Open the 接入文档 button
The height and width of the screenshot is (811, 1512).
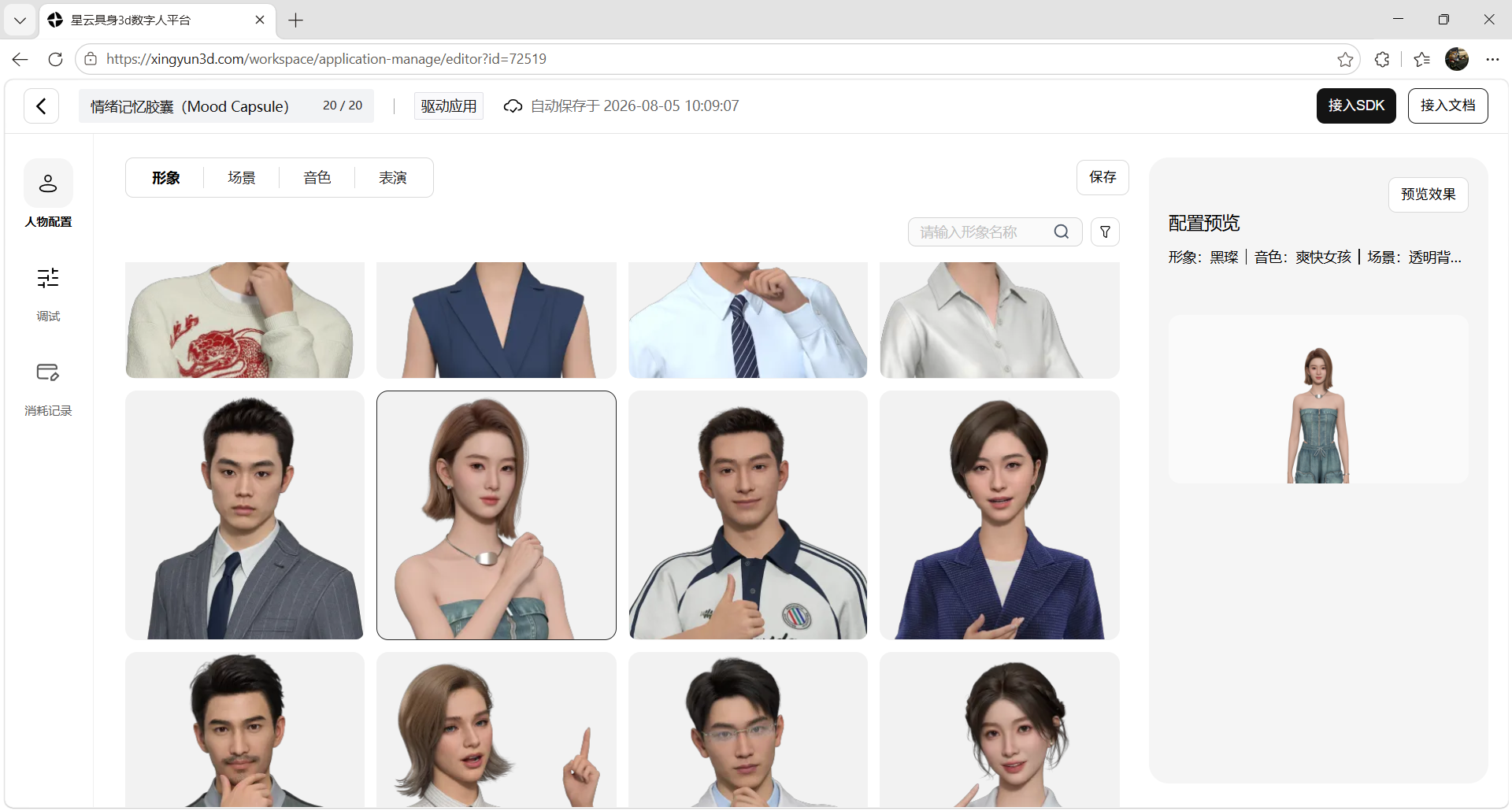point(1447,106)
